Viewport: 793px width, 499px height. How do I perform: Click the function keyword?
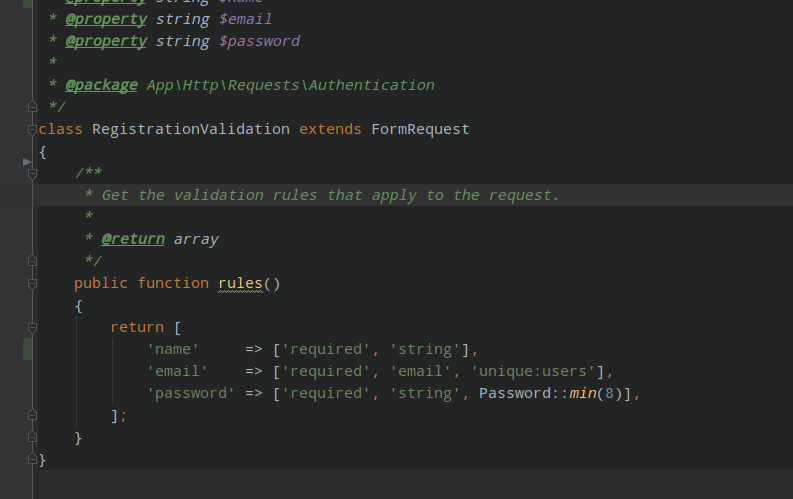pos(173,283)
